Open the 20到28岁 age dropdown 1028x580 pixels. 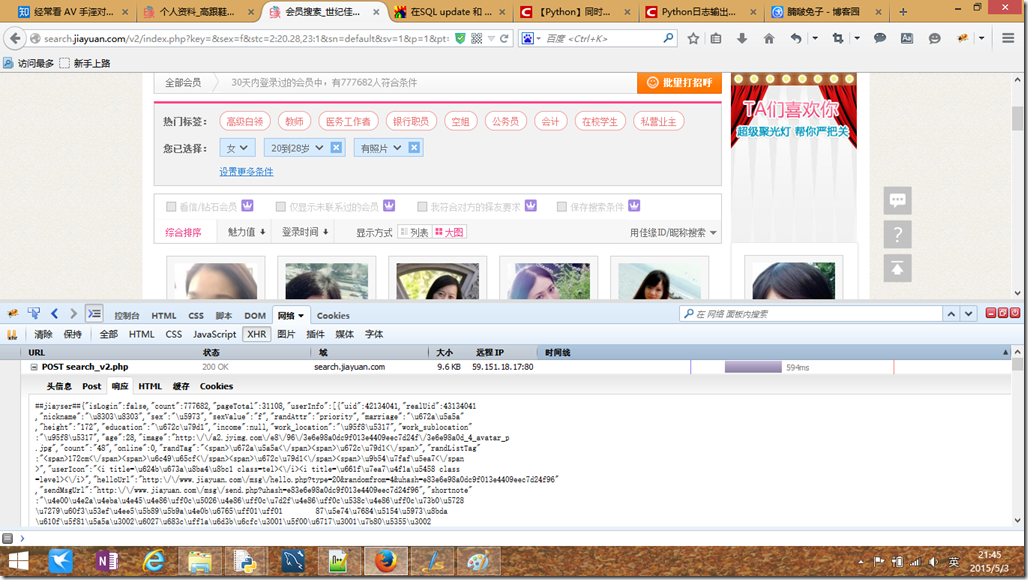pos(297,148)
